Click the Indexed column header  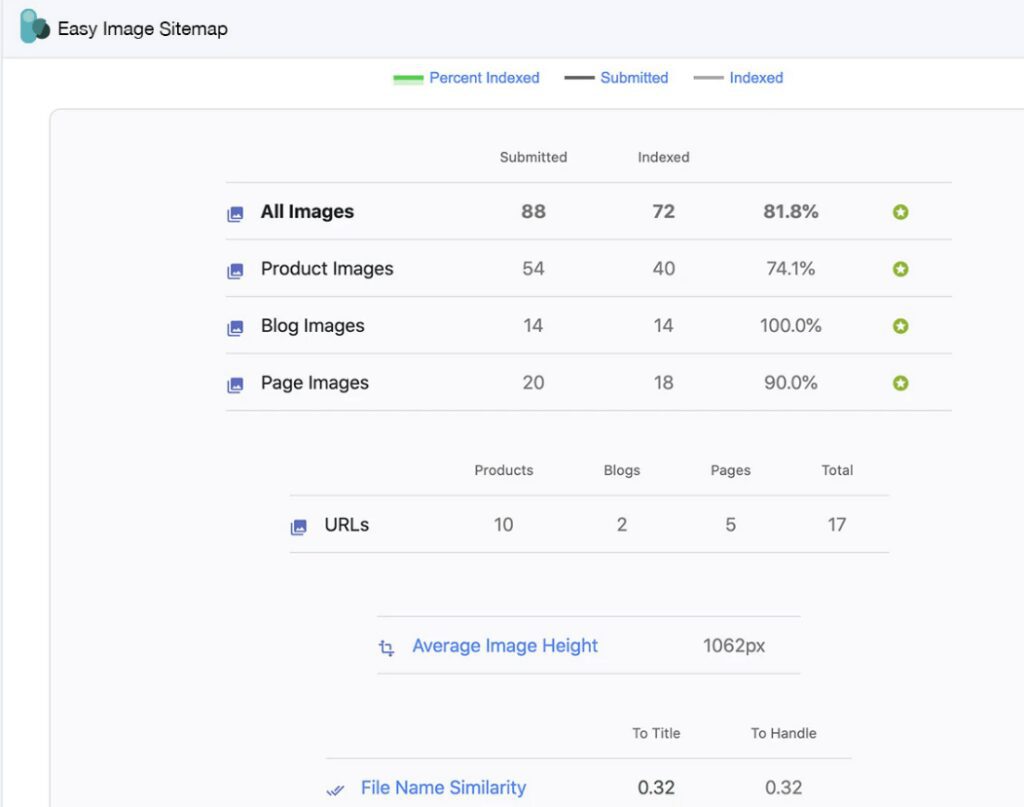click(663, 157)
